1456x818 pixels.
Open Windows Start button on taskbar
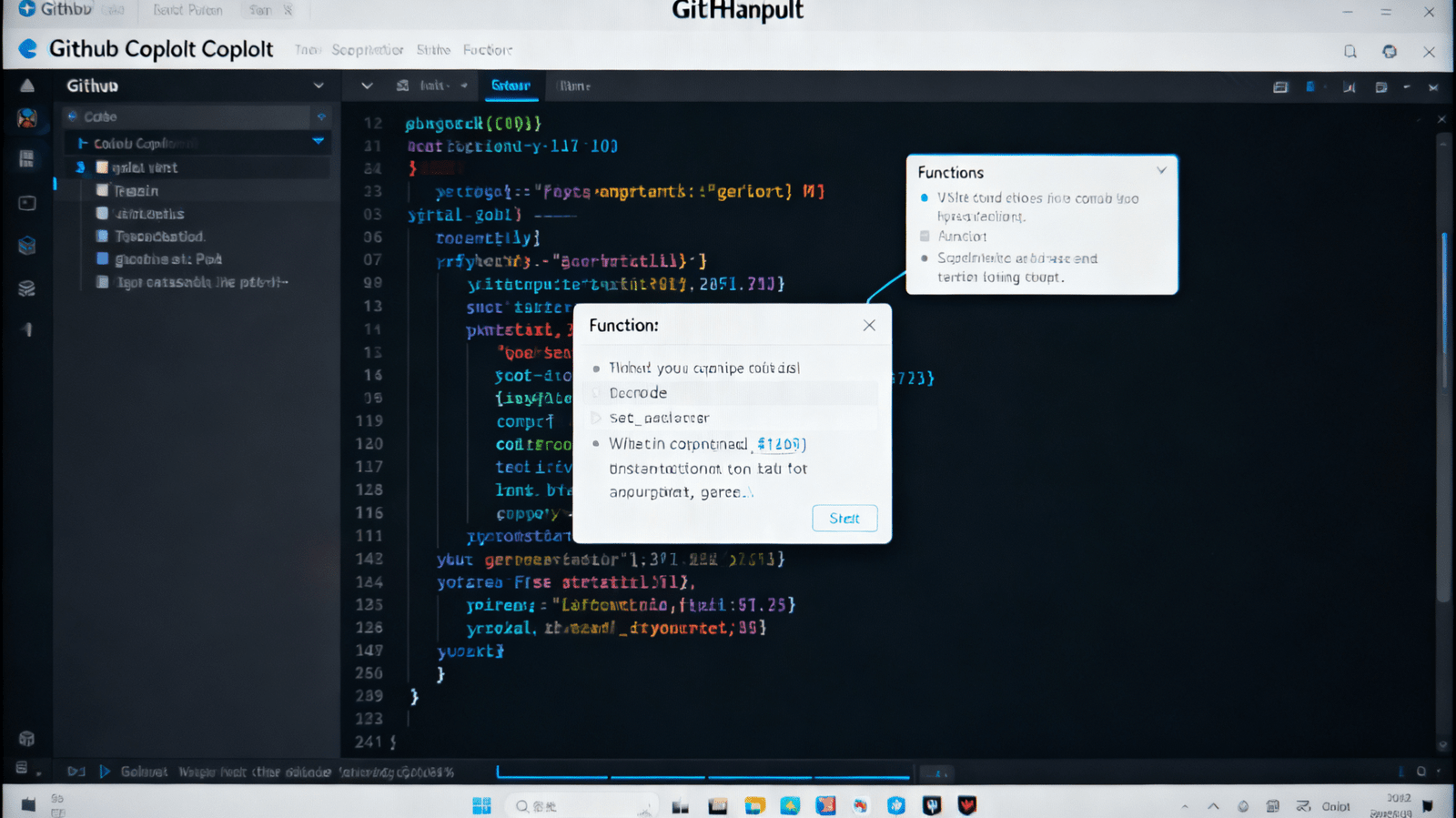[481, 806]
